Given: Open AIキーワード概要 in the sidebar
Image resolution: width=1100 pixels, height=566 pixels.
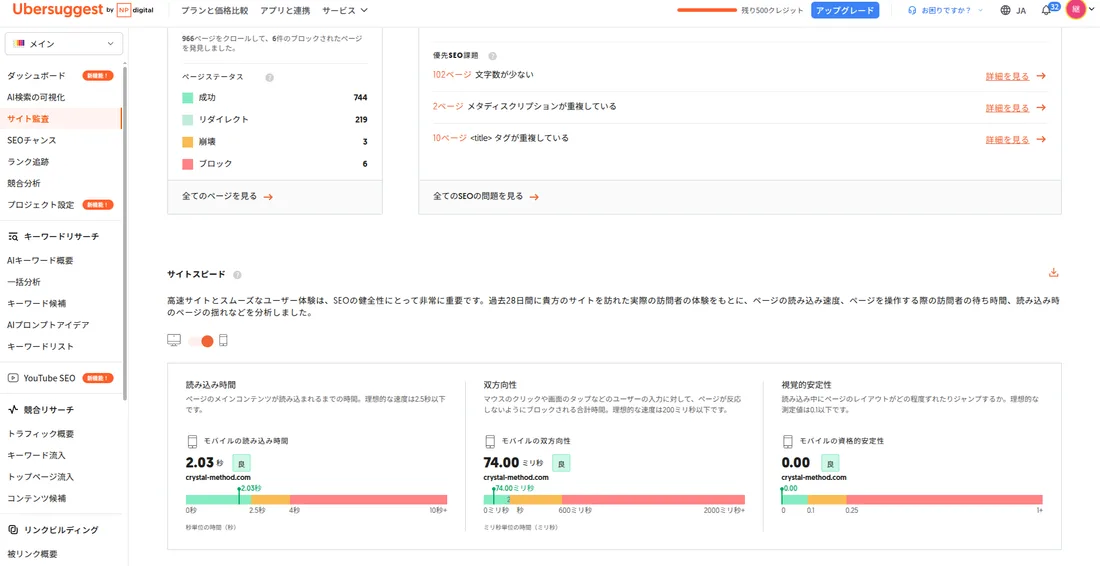Looking at the screenshot, I should tap(40, 260).
